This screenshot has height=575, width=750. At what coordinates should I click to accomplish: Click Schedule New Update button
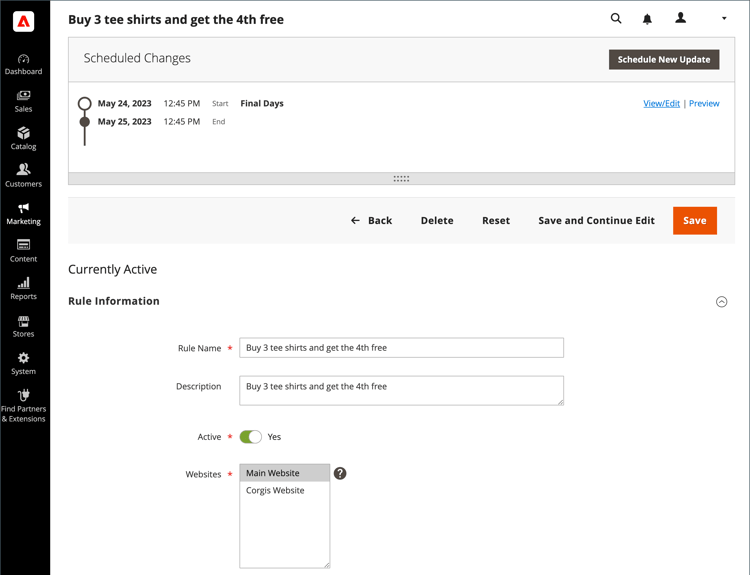coord(663,59)
